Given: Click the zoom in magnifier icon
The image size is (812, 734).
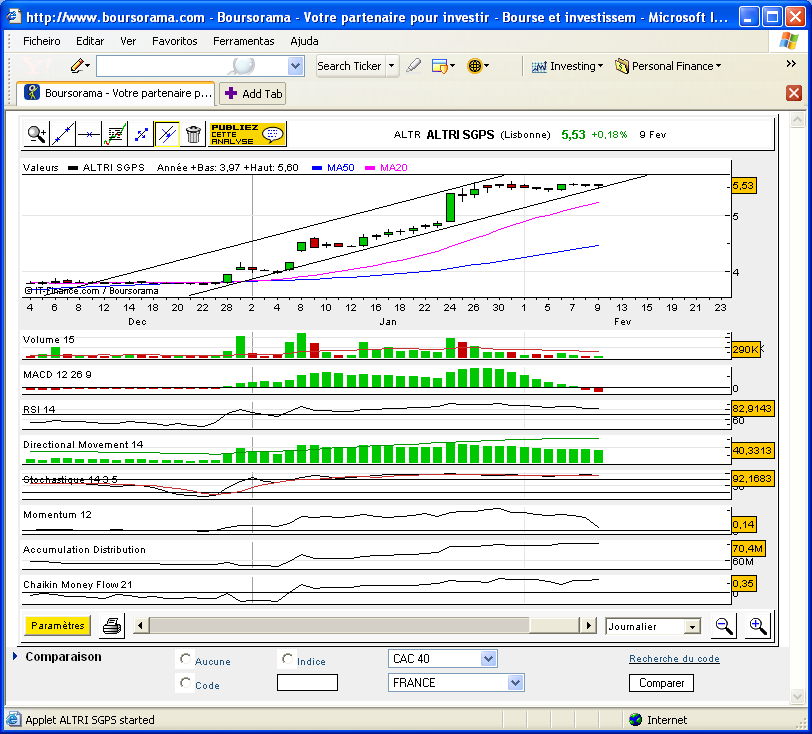Looking at the screenshot, I should pos(758,626).
